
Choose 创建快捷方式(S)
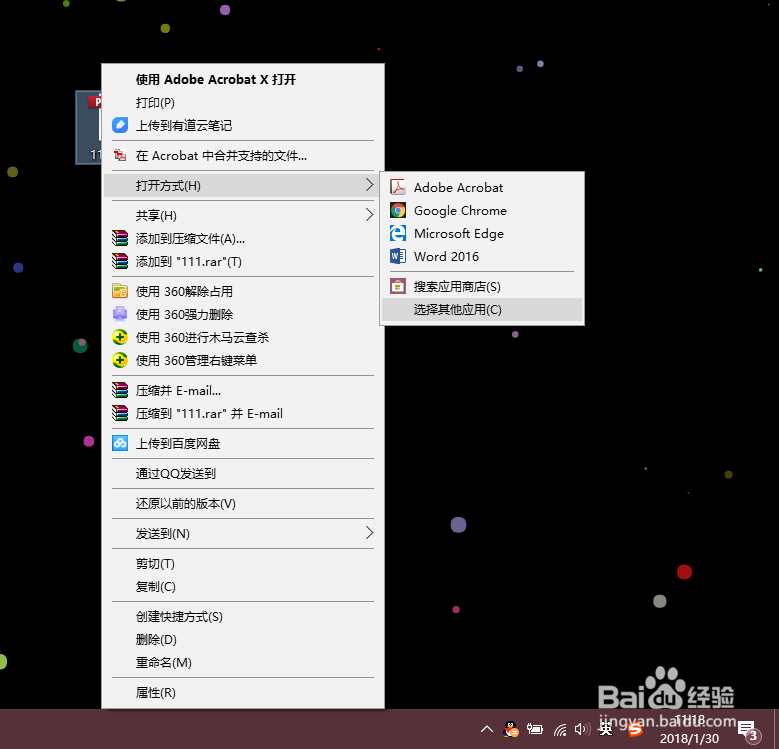coord(243,616)
